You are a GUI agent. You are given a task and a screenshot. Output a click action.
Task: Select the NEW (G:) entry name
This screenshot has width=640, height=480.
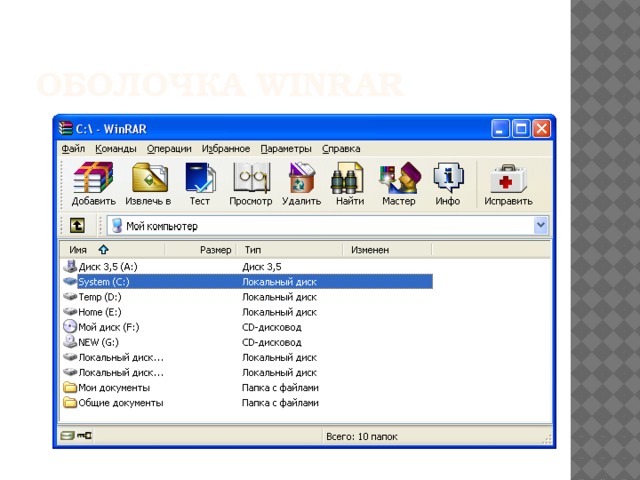pyautogui.click(x=98, y=342)
